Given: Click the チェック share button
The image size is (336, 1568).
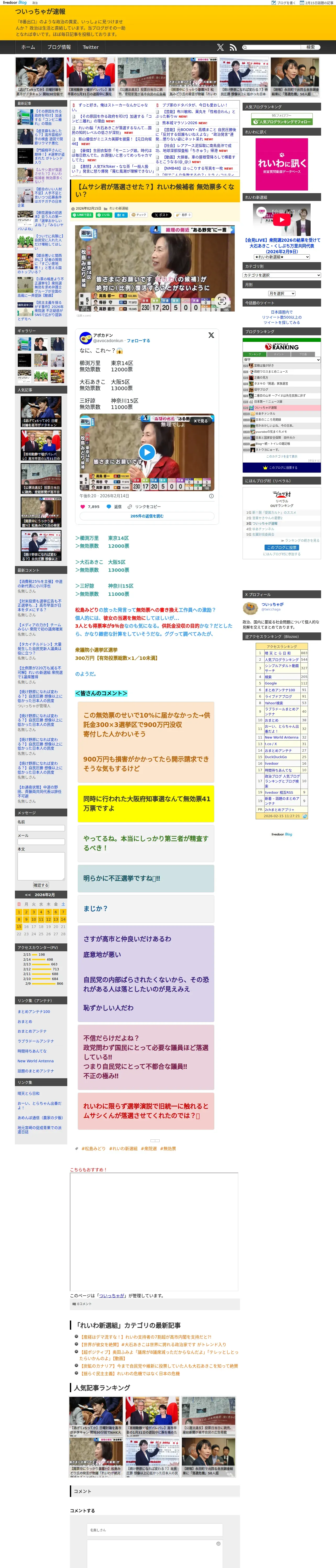Looking at the screenshot, I should [x=139, y=215].
